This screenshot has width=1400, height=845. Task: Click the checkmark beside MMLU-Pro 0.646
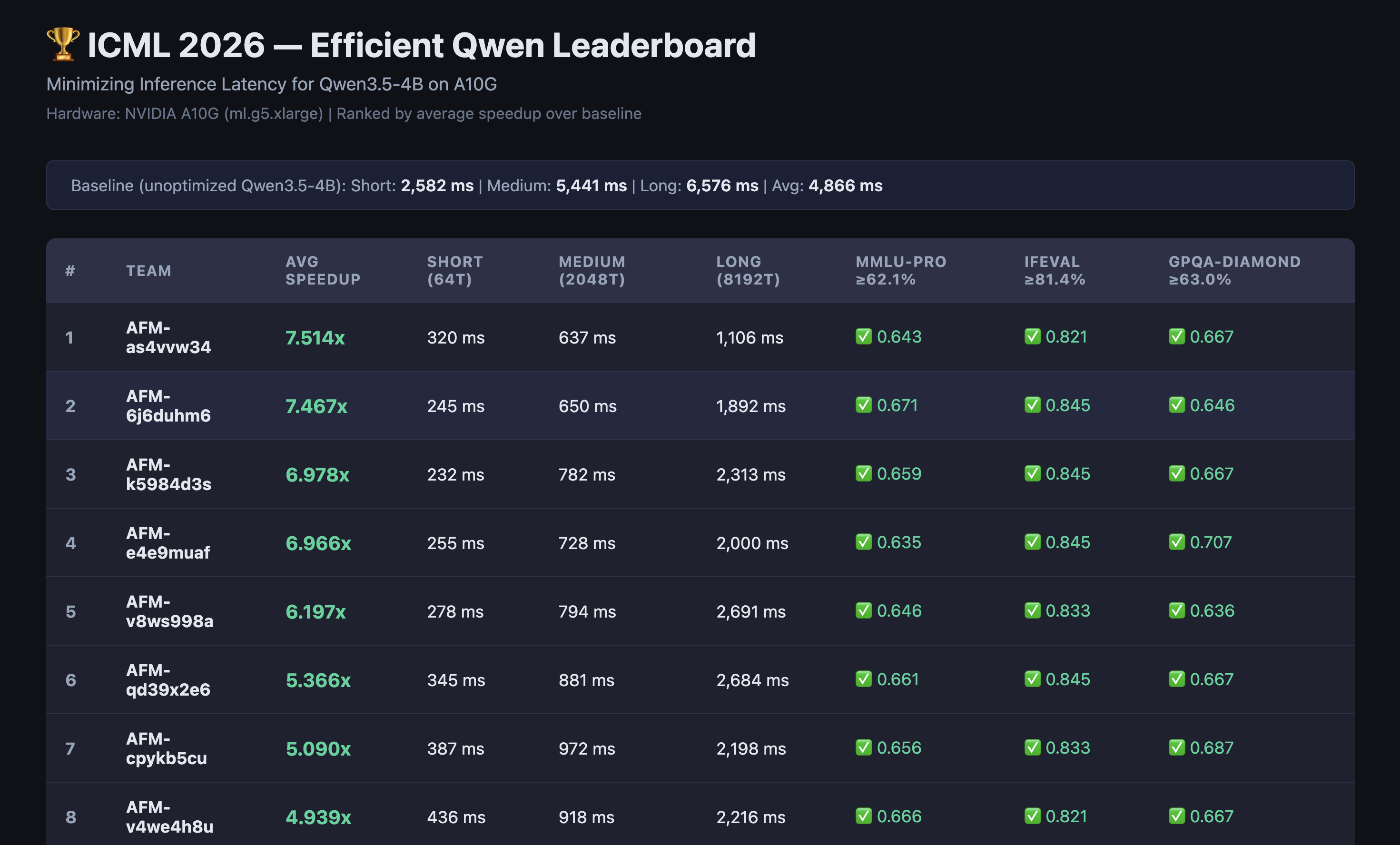coord(864,610)
